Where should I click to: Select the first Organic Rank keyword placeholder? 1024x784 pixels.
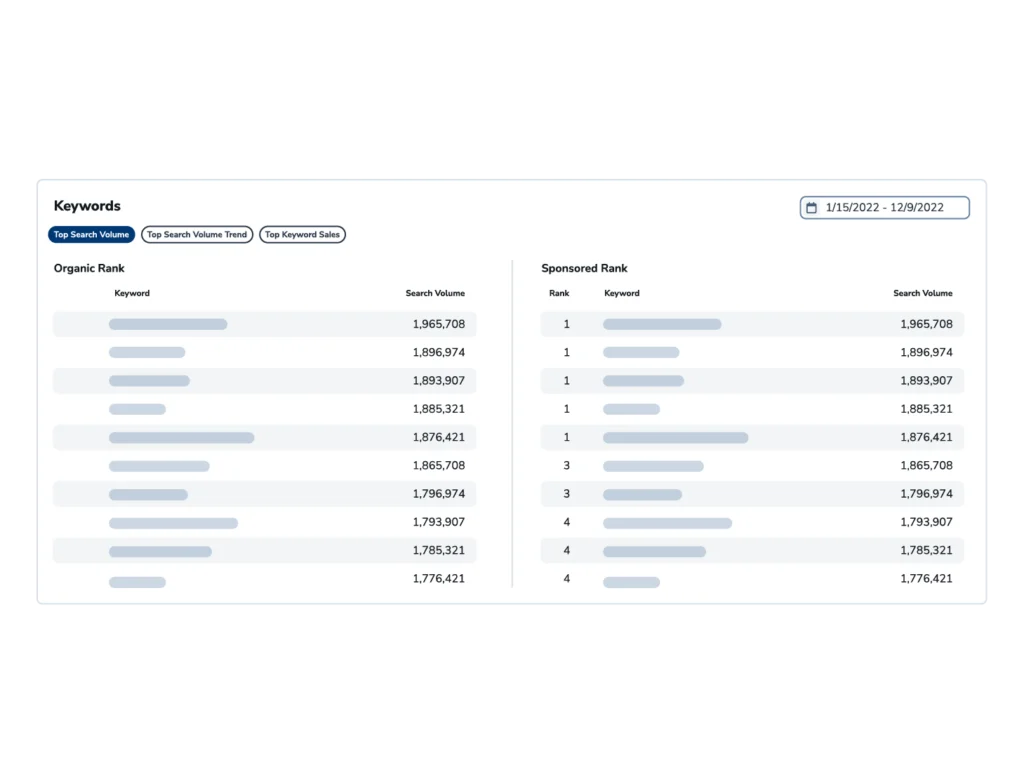coord(168,324)
